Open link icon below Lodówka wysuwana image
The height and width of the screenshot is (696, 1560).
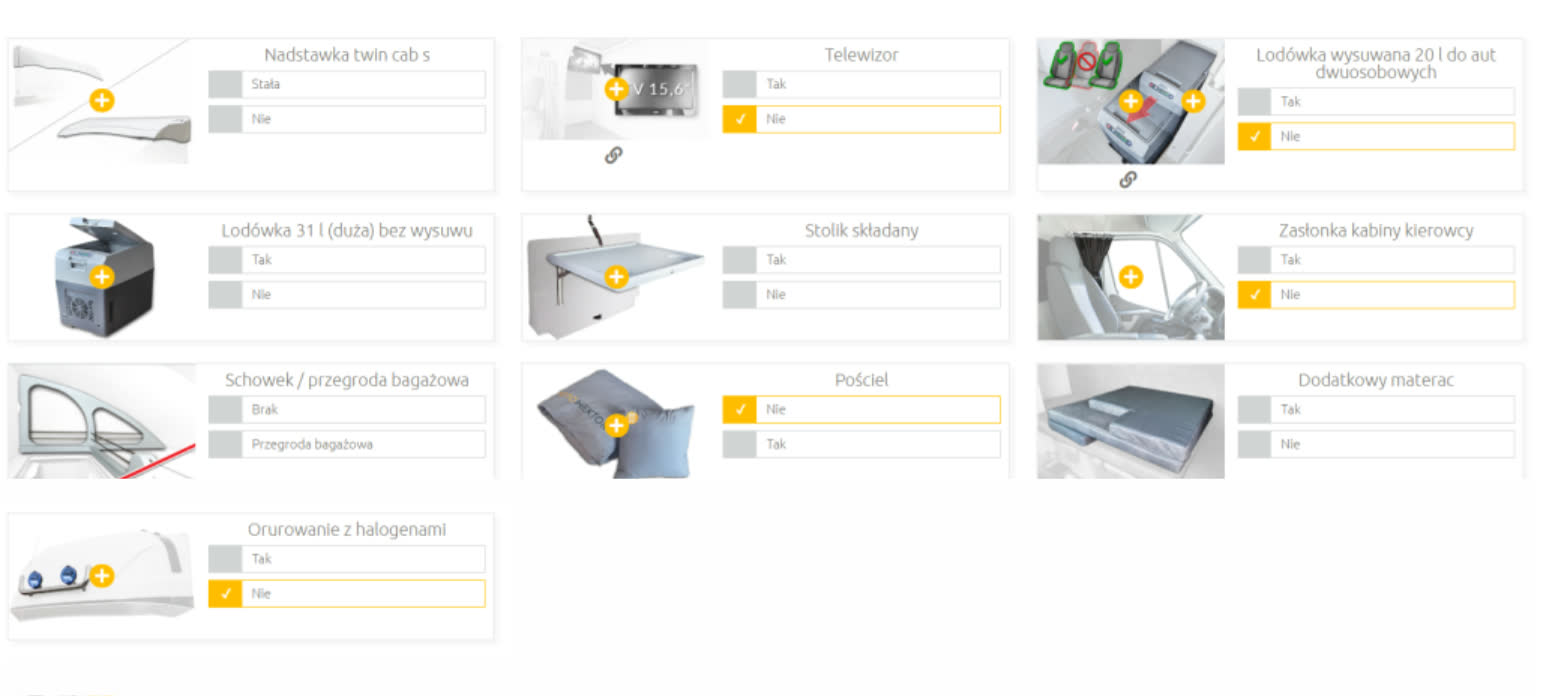coord(1128,180)
